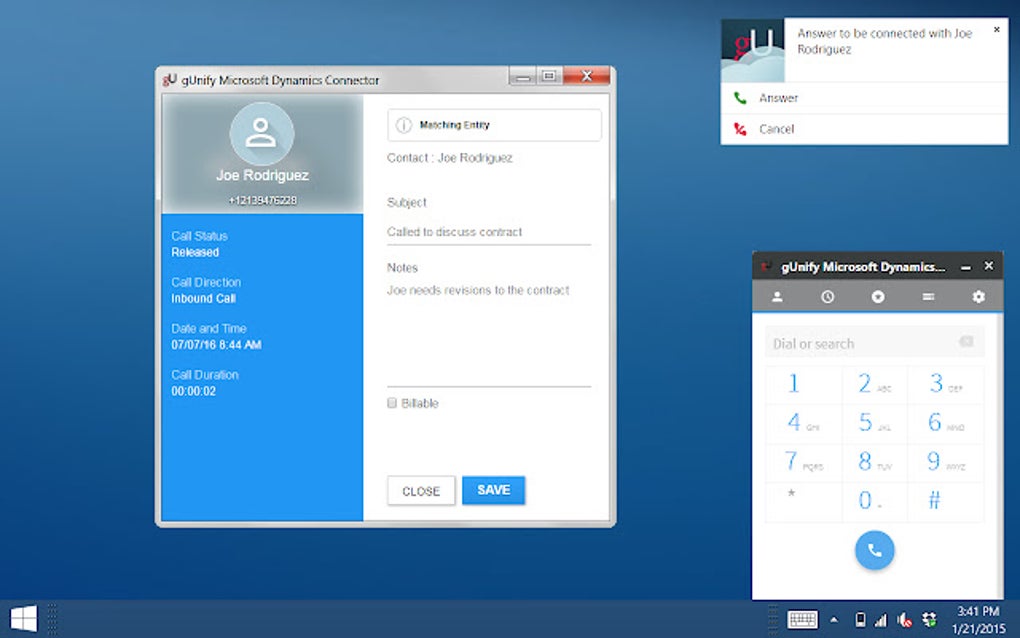Click the taskbar clock 3:41 PM
Screen dimensions: 1020x638
[978, 611]
